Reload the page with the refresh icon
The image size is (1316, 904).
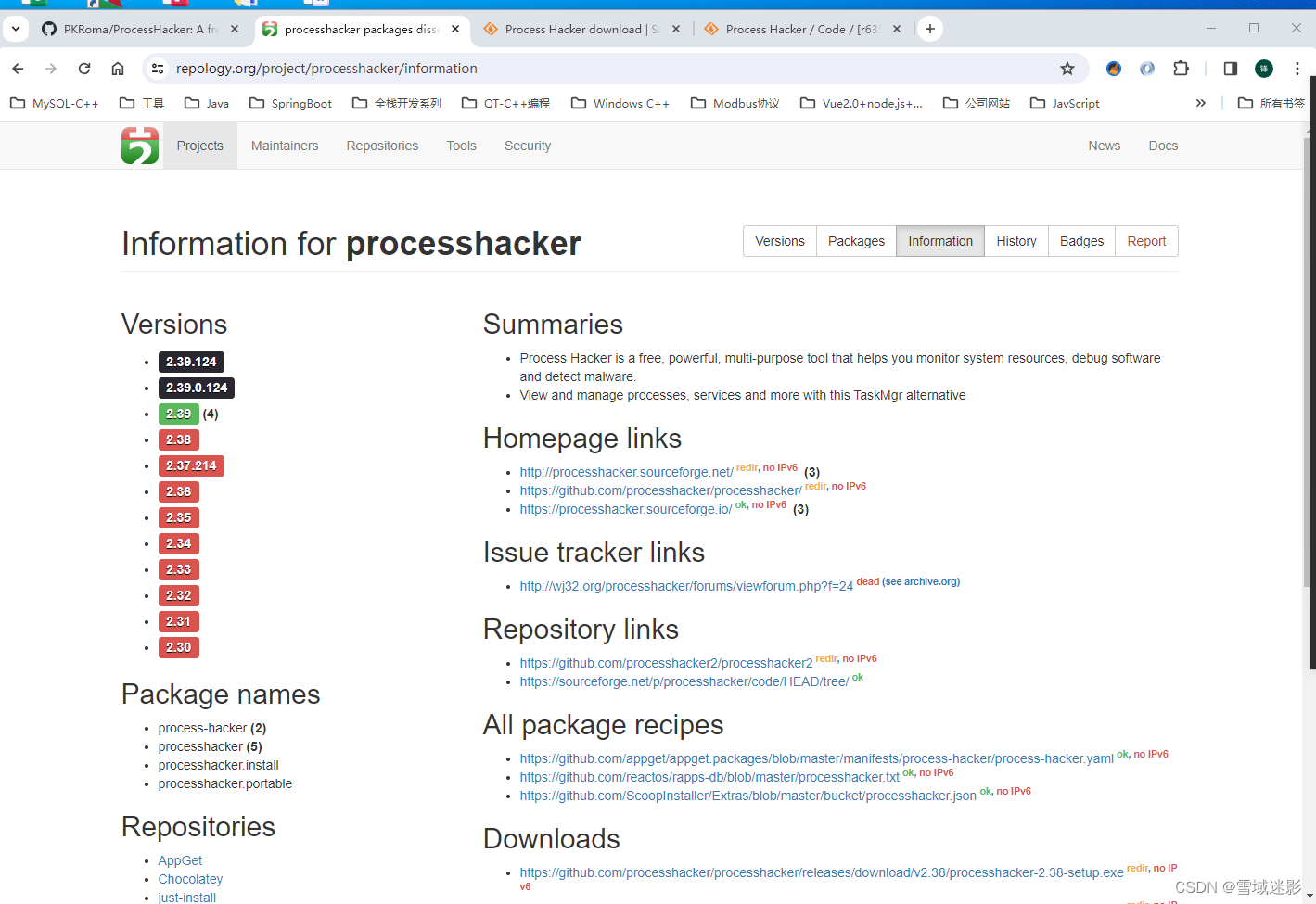pos(84,68)
